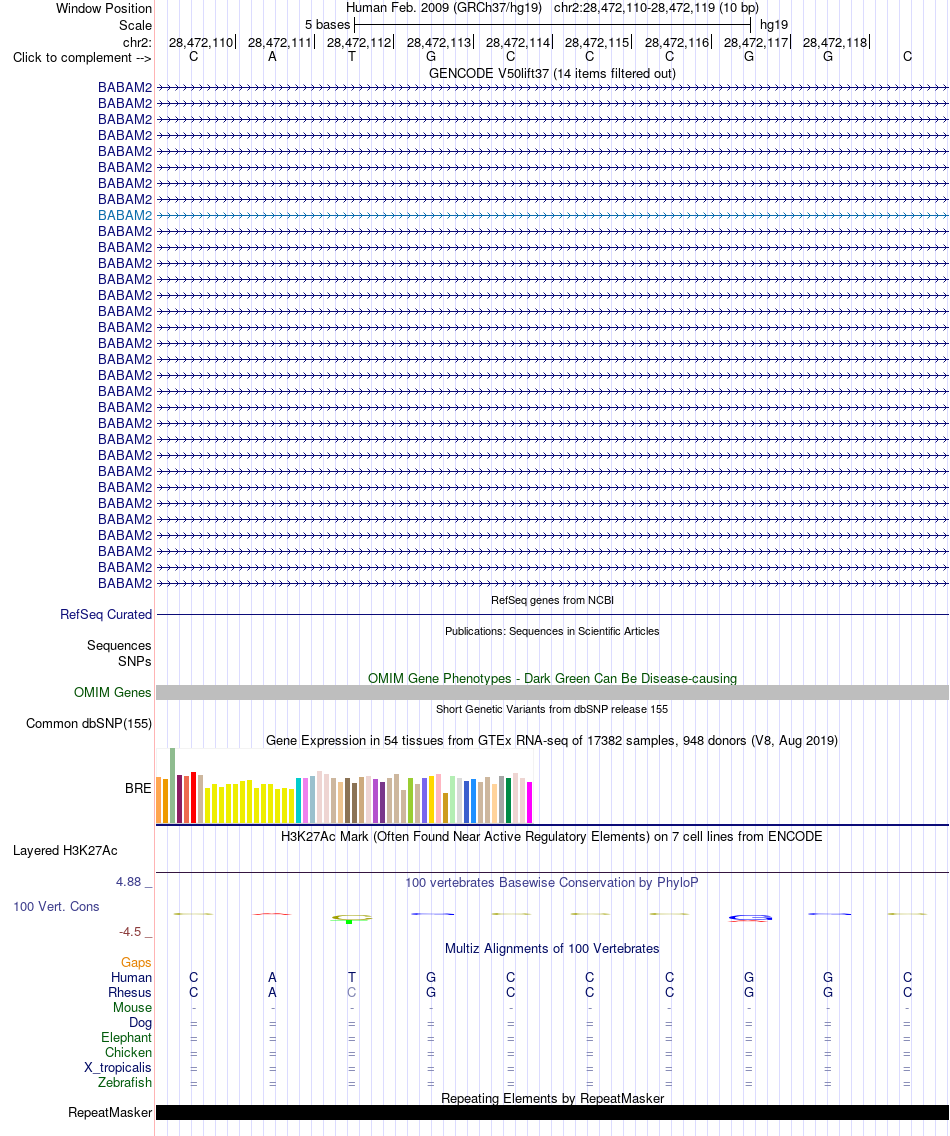Click the Scale row label
This screenshot has height=1136, width=950.
[x=136, y=25]
